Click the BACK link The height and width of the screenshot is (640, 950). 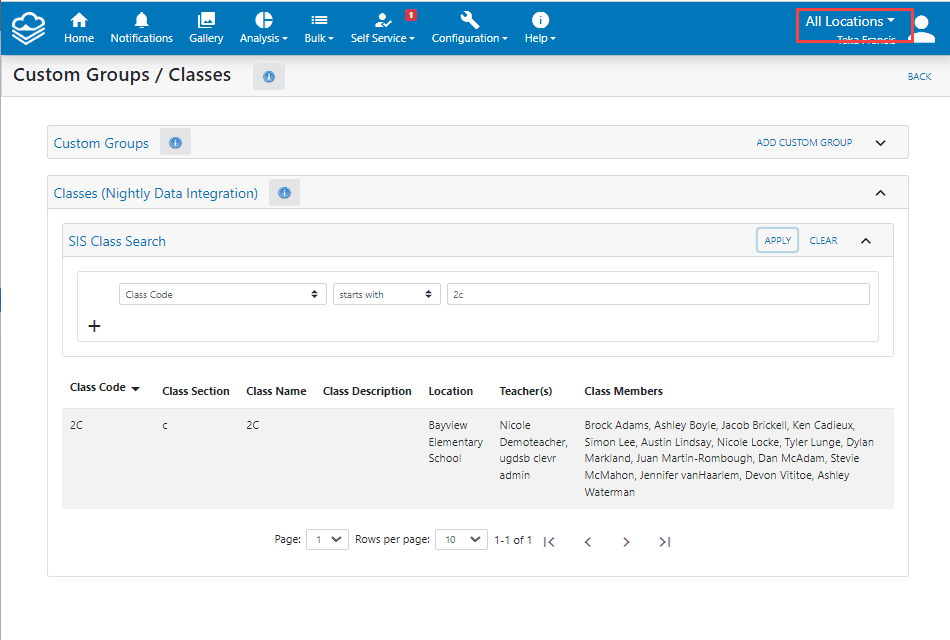click(919, 76)
